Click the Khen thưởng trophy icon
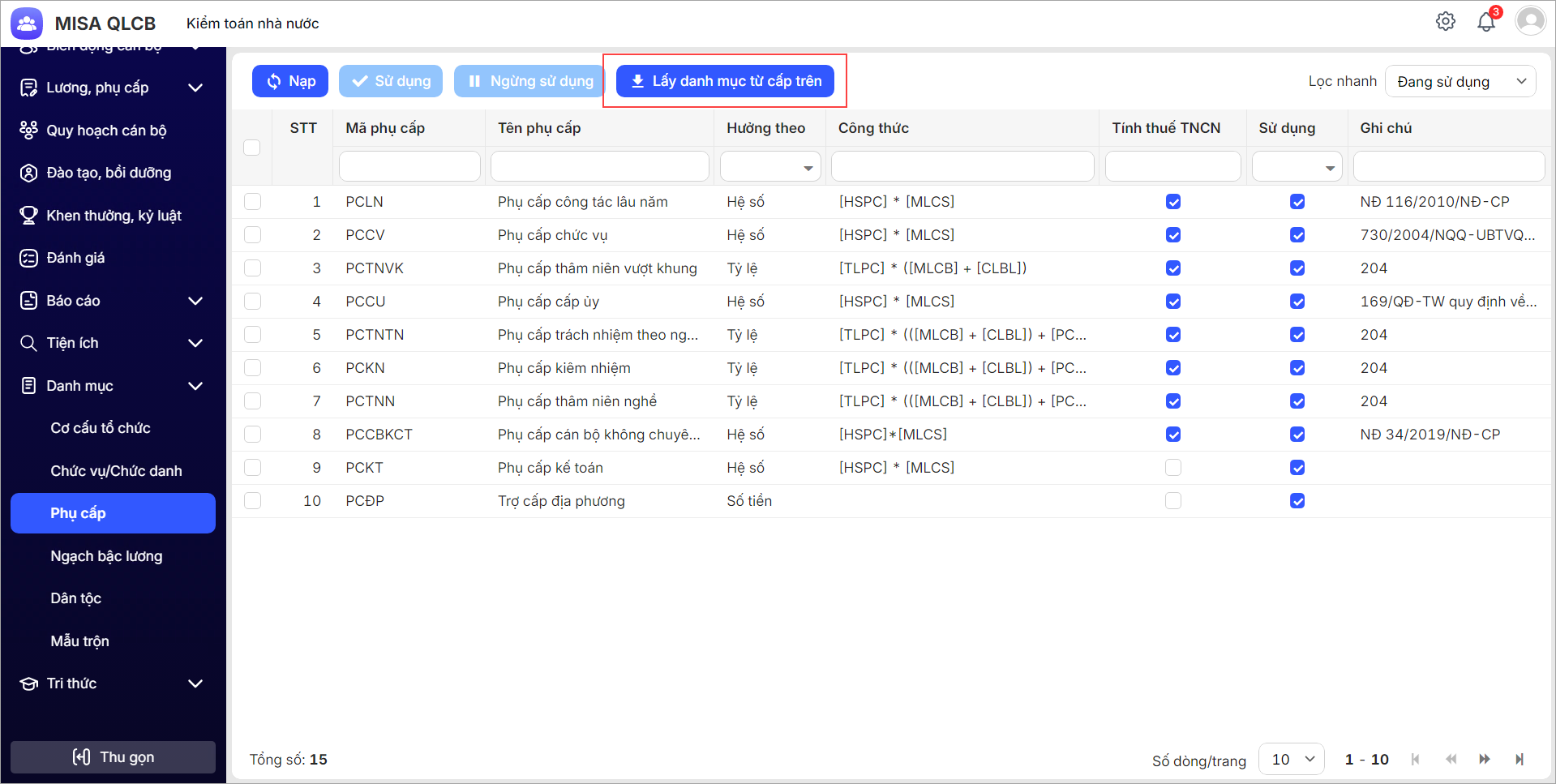 pos(28,215)
